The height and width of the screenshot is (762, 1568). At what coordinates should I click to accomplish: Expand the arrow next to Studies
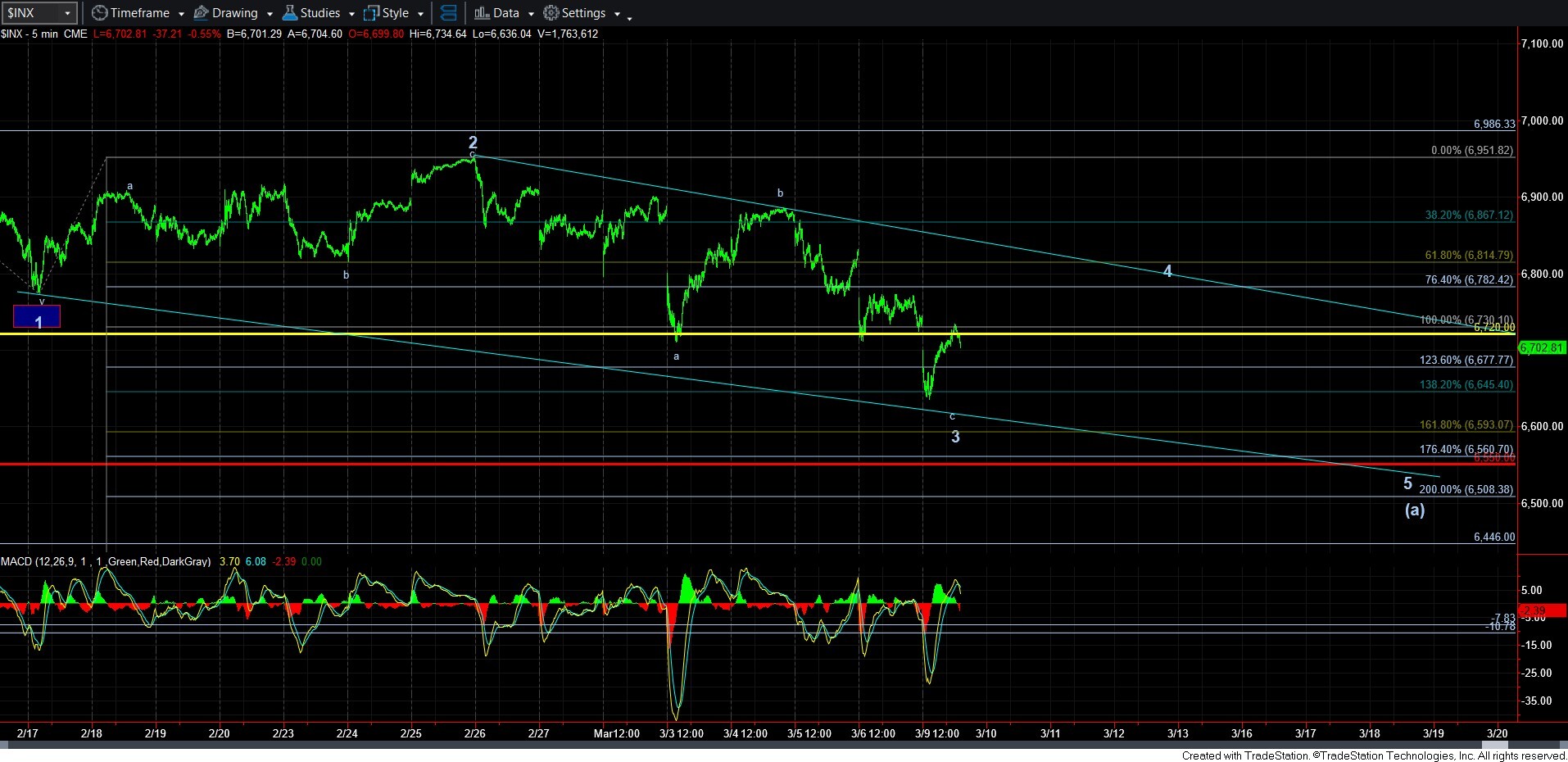point(351,14)
